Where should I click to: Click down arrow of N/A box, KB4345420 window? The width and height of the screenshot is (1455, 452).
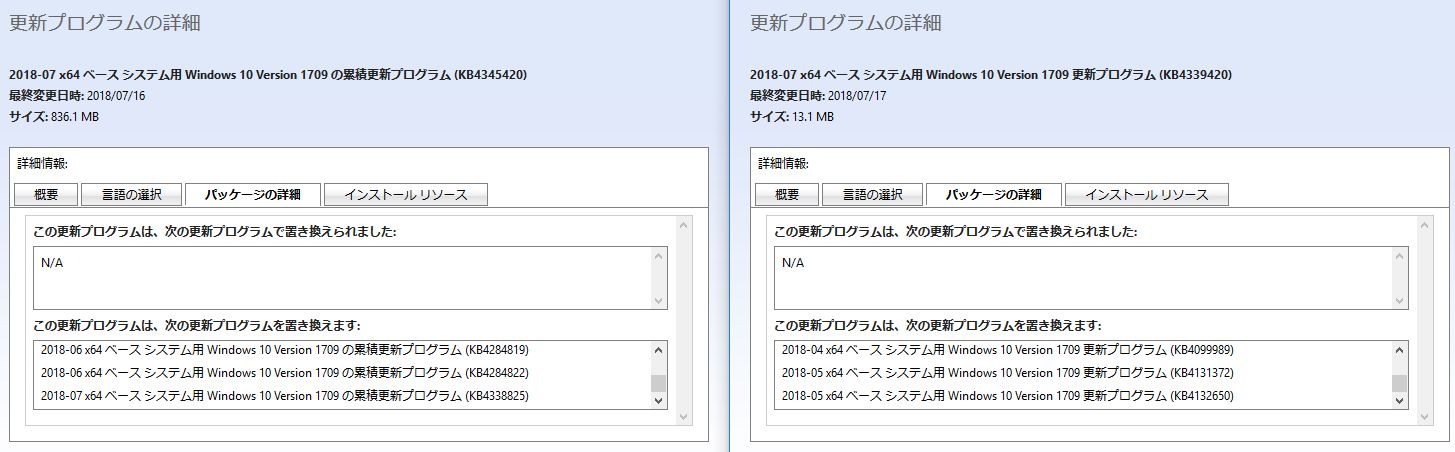click(659, 301)
